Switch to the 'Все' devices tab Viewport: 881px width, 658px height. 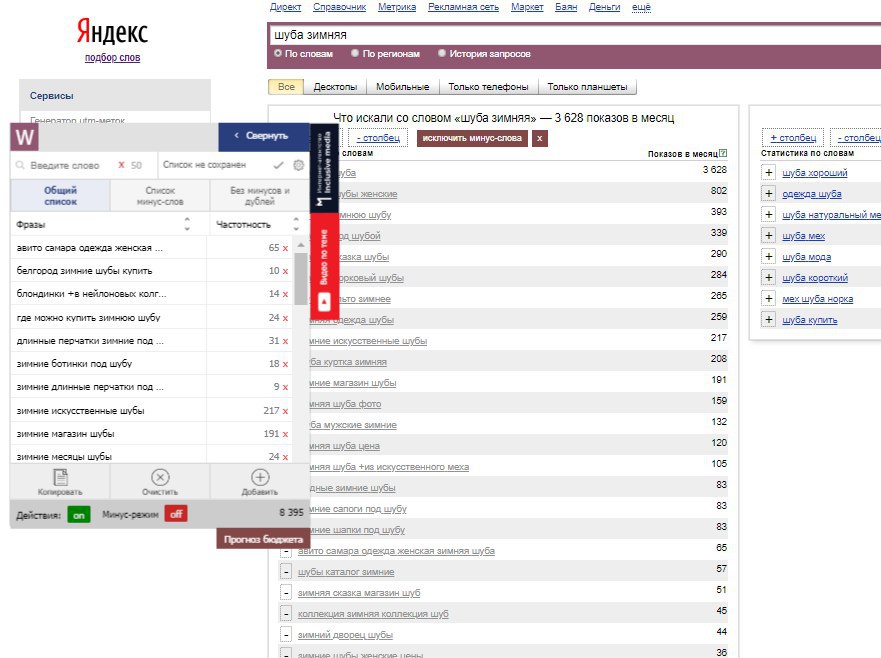pyautogui.click(x=286, y=87)
